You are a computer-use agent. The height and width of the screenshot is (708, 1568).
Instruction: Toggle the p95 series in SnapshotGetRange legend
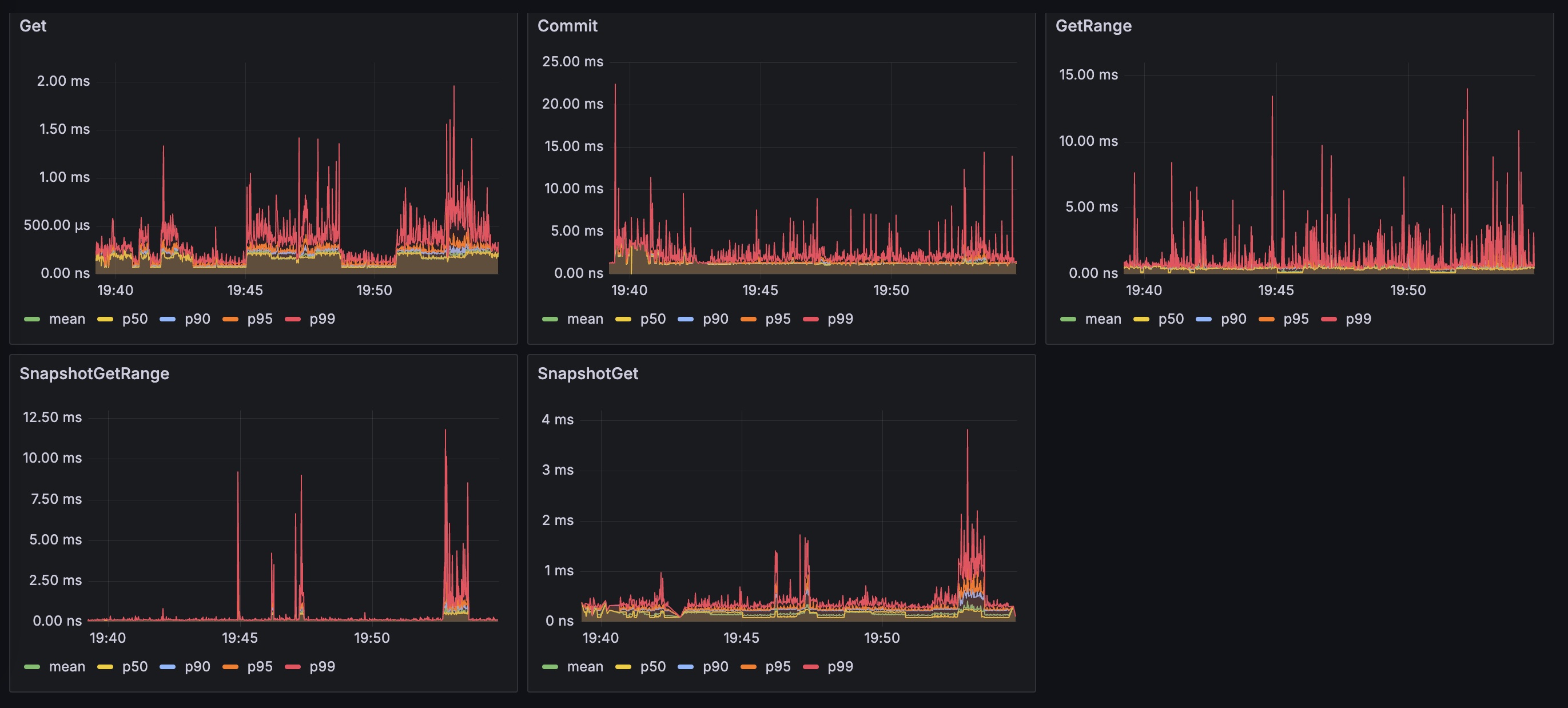click(260, 667)
